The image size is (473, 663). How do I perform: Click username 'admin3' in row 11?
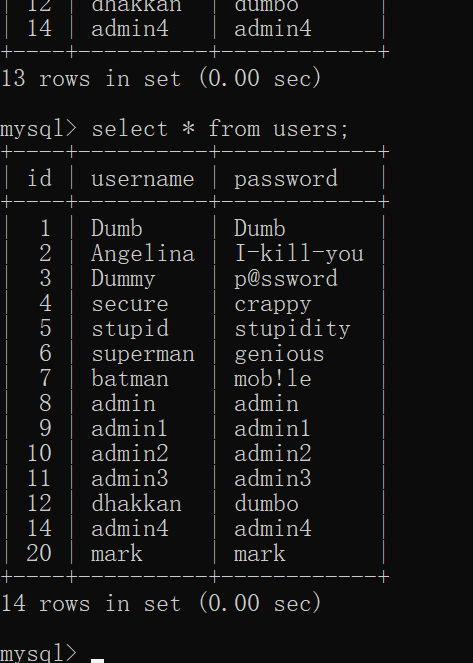coord(130,478)
